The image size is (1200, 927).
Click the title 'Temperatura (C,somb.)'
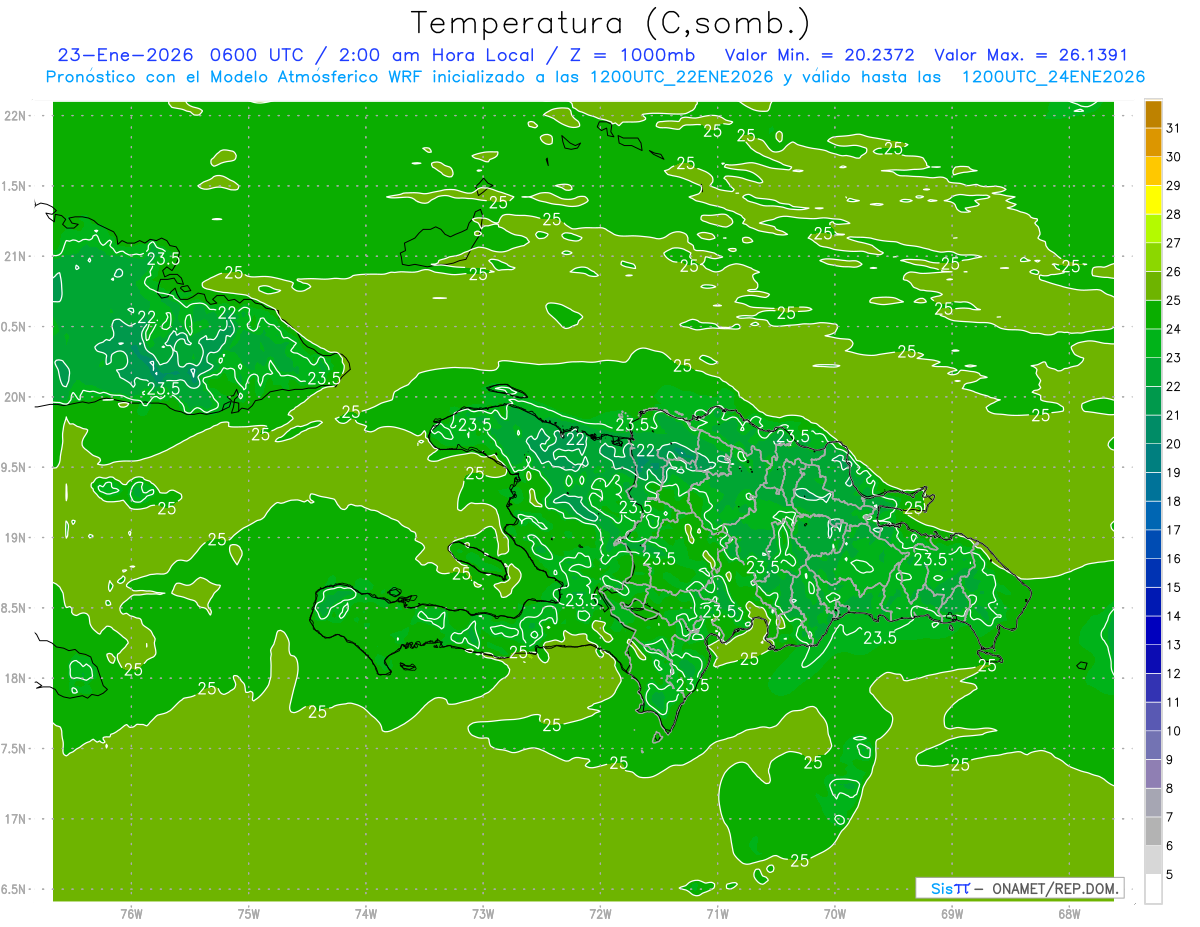pyautogui.click(x=611, y=23)
